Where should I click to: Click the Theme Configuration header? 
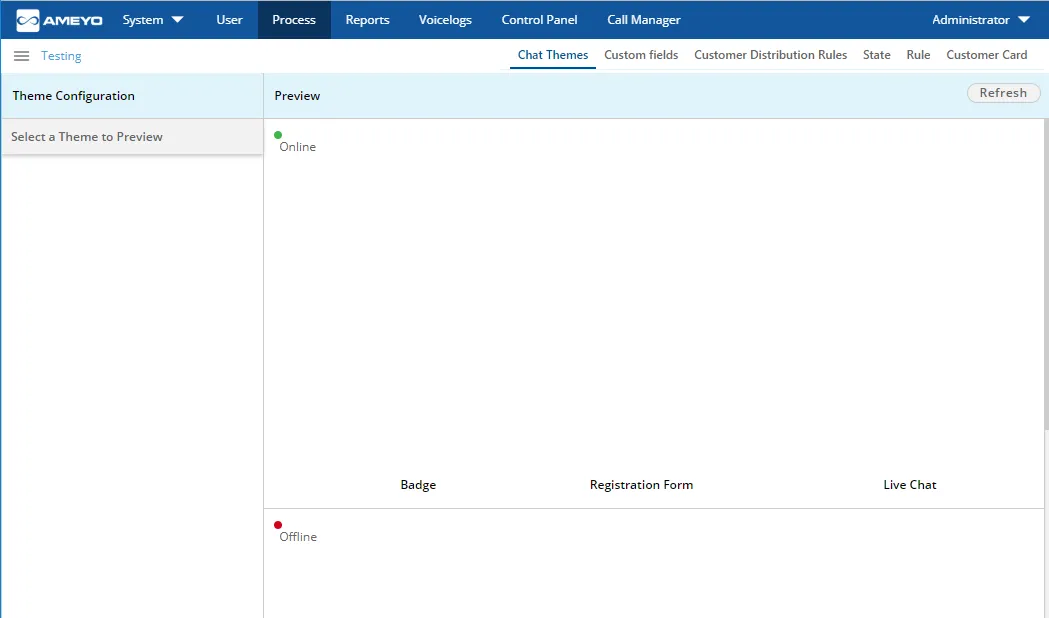click(x=74, y=96)
